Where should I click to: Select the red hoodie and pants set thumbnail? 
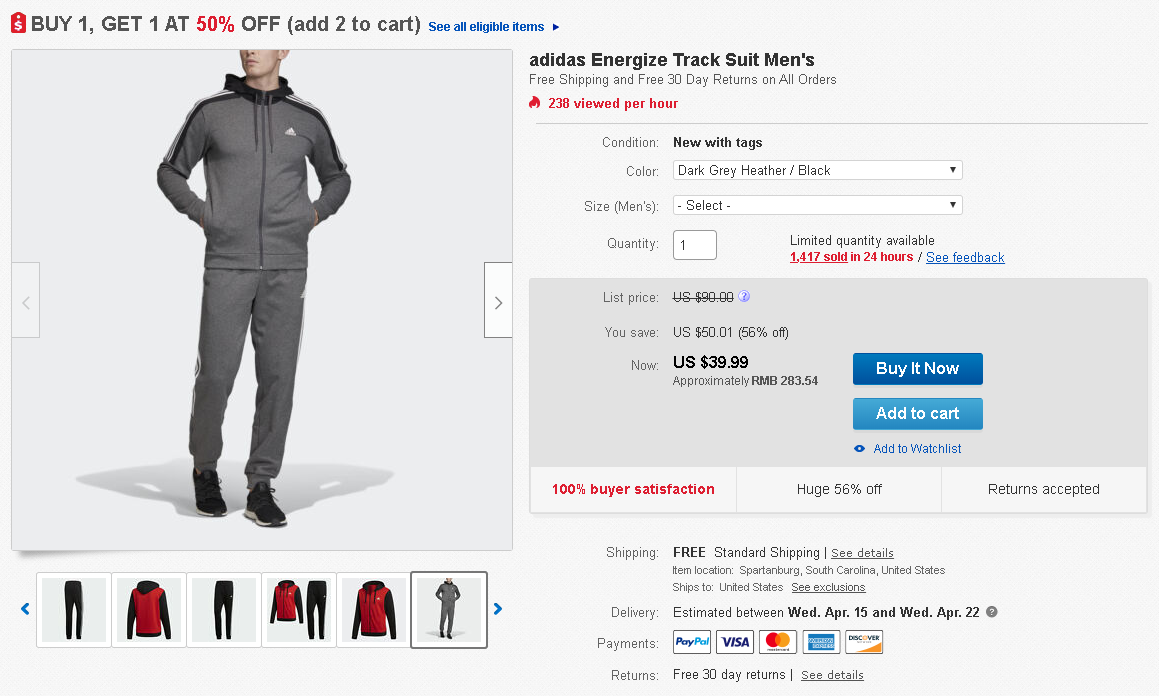click(x=299, y=609)
